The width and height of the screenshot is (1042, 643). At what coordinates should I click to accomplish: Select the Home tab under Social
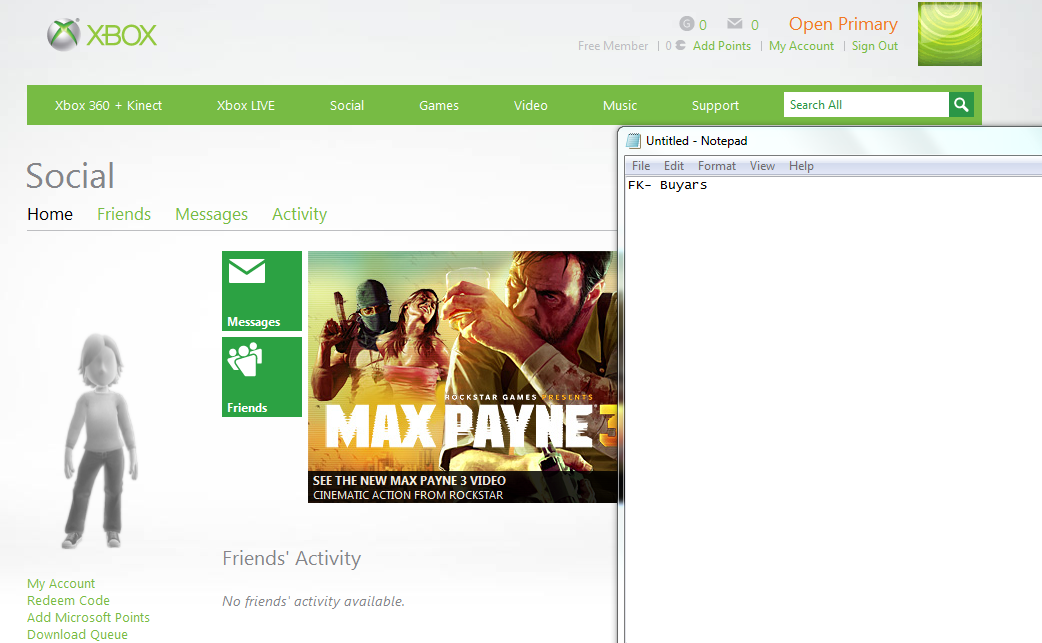click(x=50, y=214)
